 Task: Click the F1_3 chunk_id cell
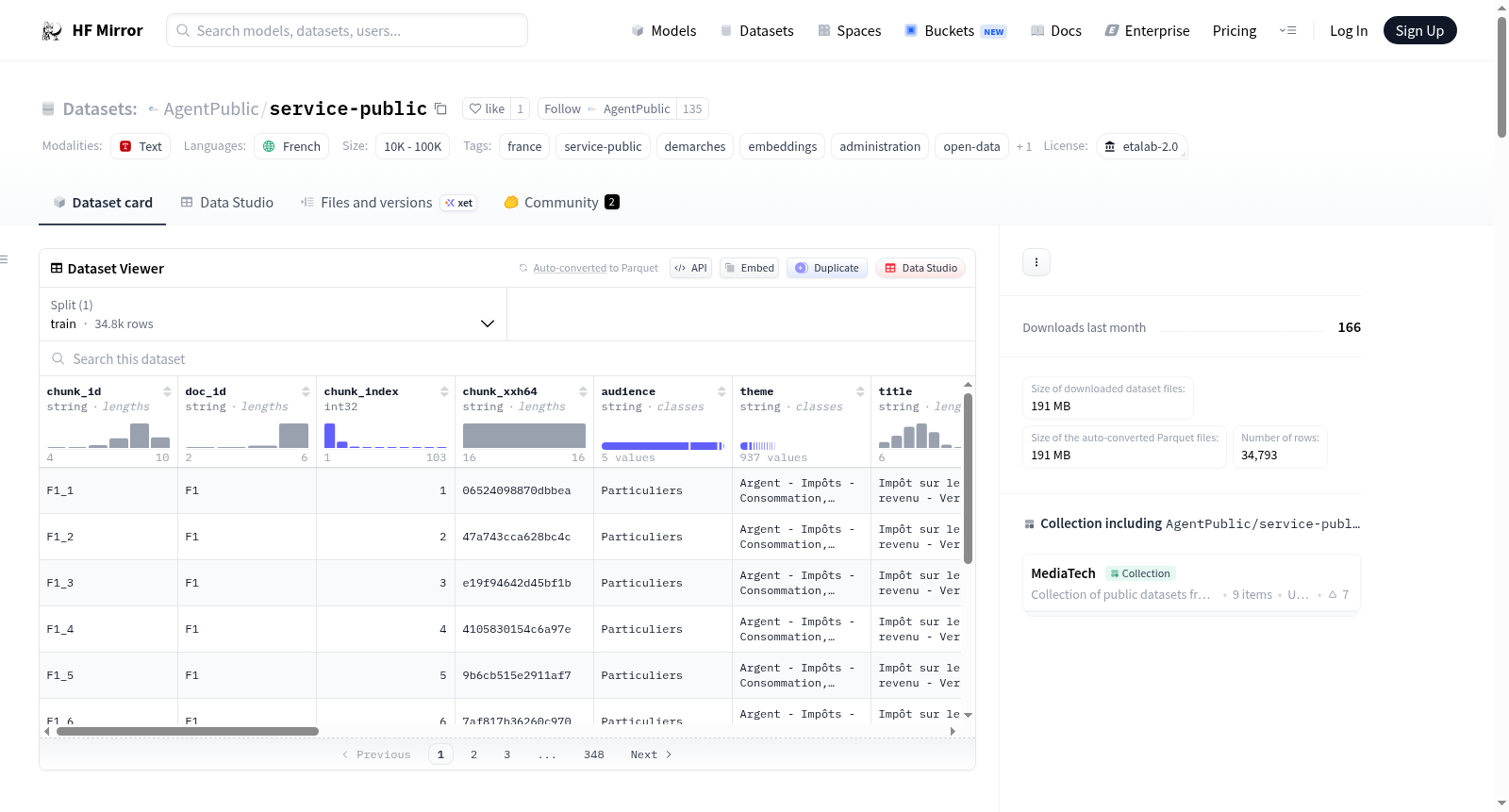tap(108, 583)
